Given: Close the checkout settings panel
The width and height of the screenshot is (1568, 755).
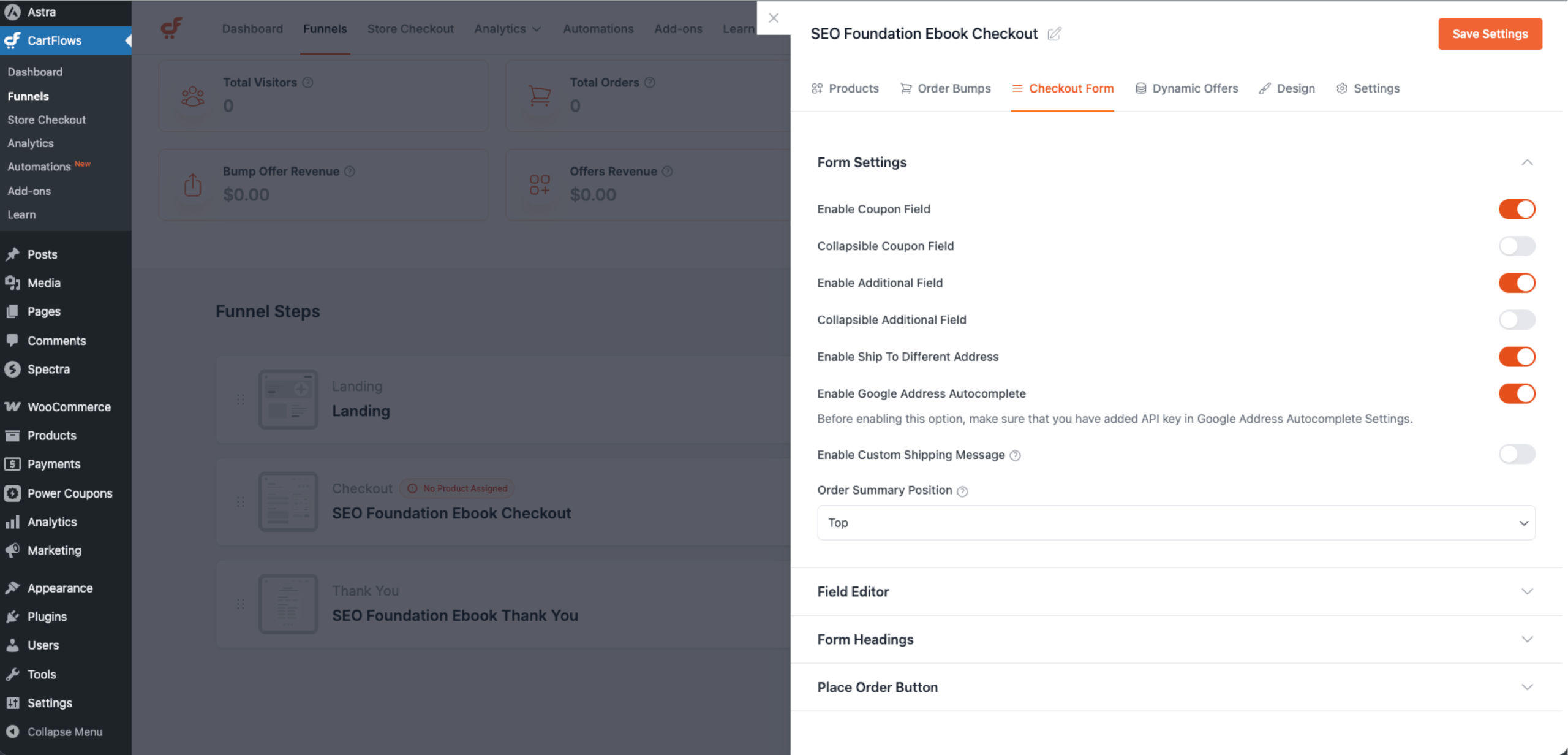Looking at the screenshot, I should click(x=774, y=18).
